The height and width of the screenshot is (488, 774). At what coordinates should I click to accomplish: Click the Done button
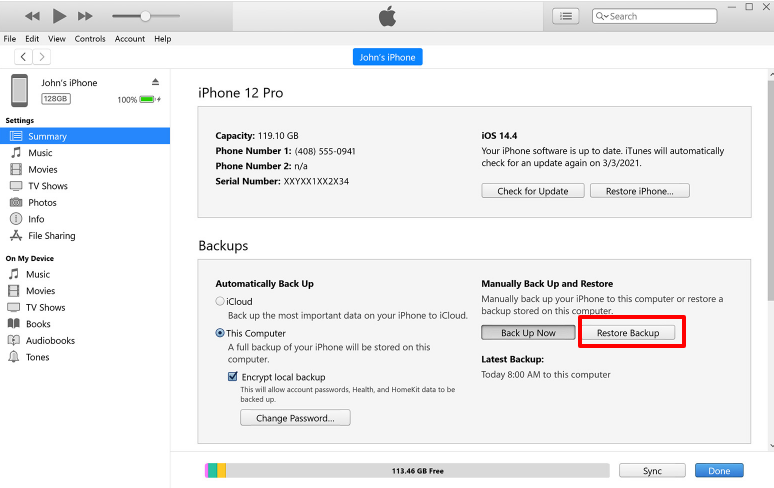coord(719,471)
